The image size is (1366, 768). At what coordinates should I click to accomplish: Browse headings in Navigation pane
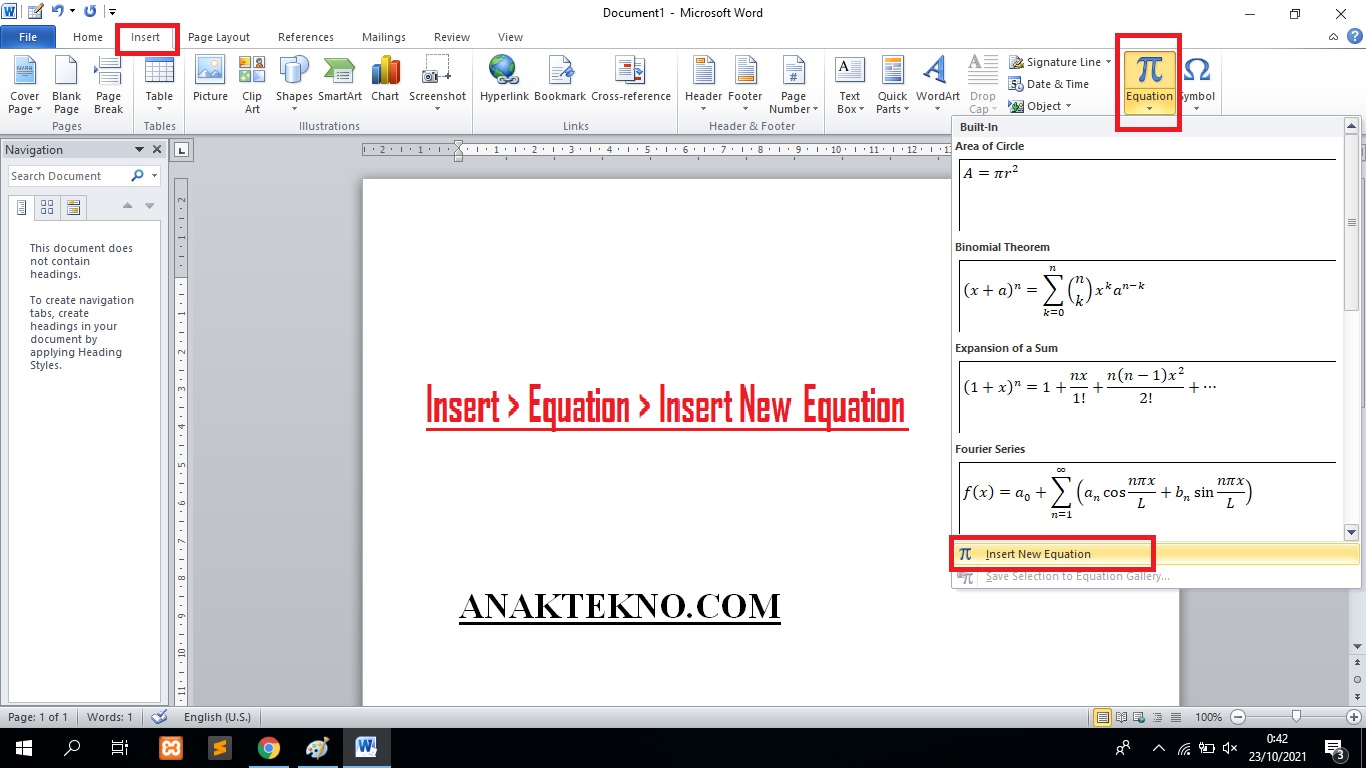click(21, 208)
